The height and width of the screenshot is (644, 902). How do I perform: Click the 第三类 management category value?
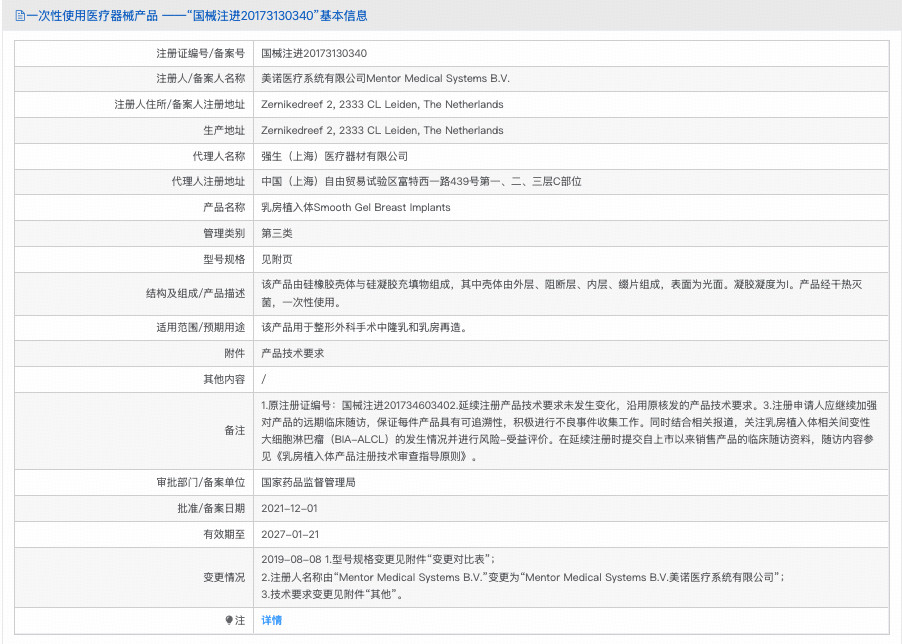[277, 234]
